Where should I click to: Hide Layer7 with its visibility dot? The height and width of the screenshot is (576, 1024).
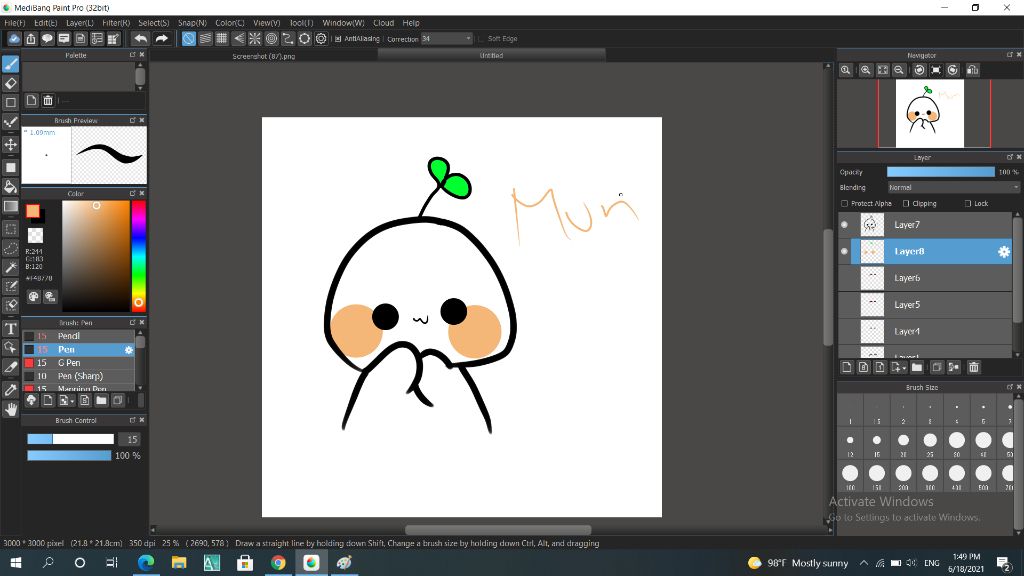[x=844, y=225]
